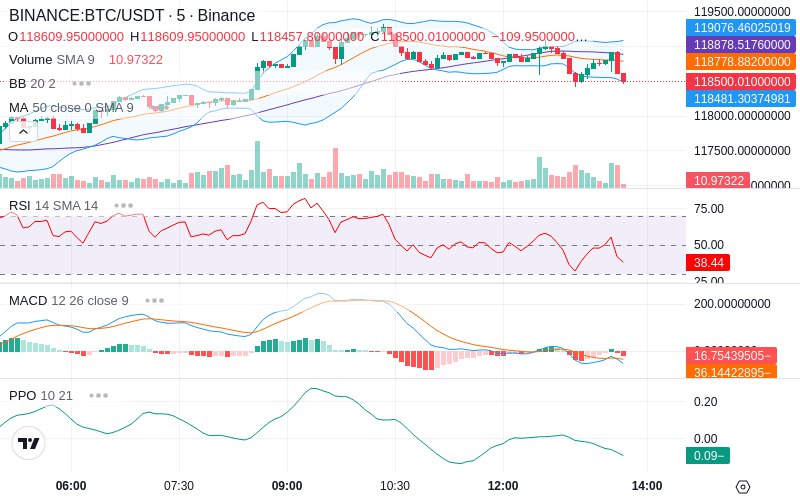Click the 06:00 time axis label

71,486
